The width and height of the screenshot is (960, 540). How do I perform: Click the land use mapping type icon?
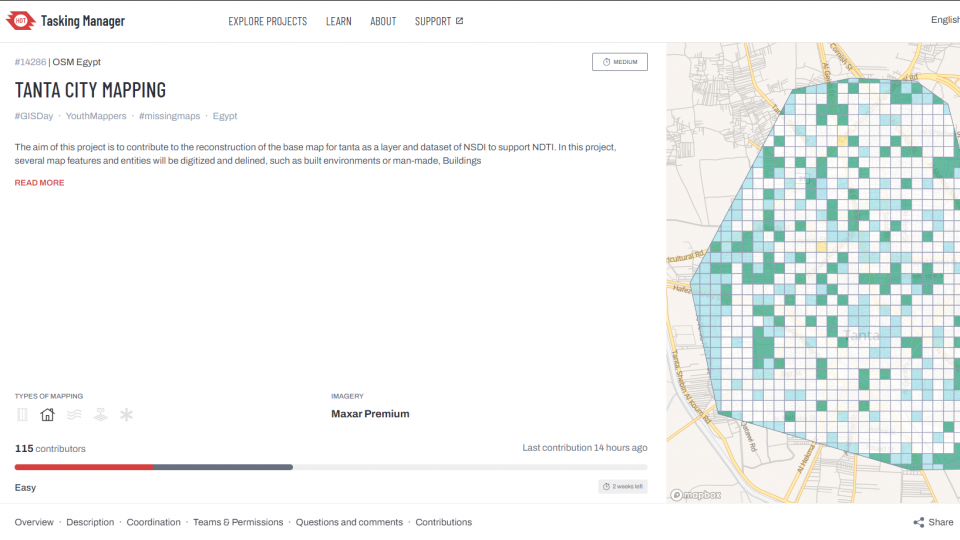(100, 415)
